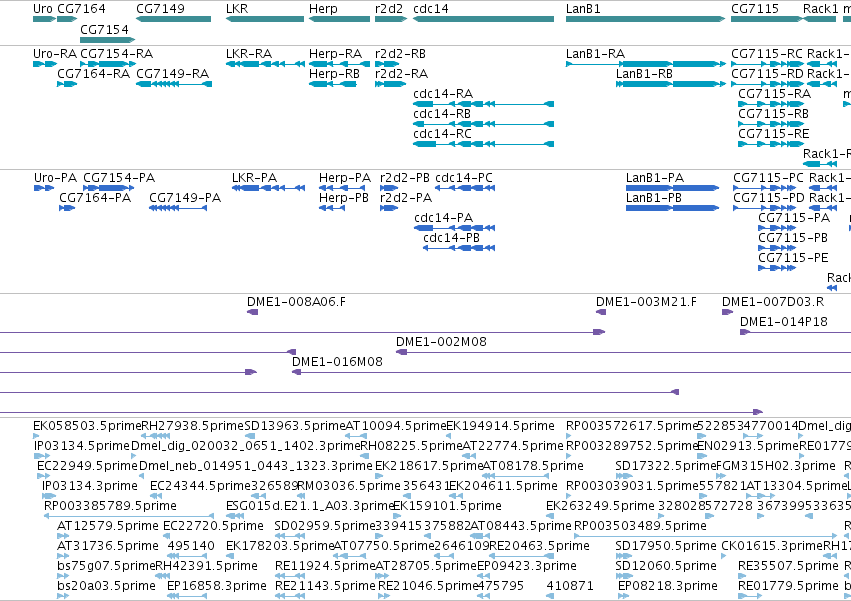Select transcript LanB1-RA
The image size is (851, 601).
pyautogui.click(x=646, y=64)
